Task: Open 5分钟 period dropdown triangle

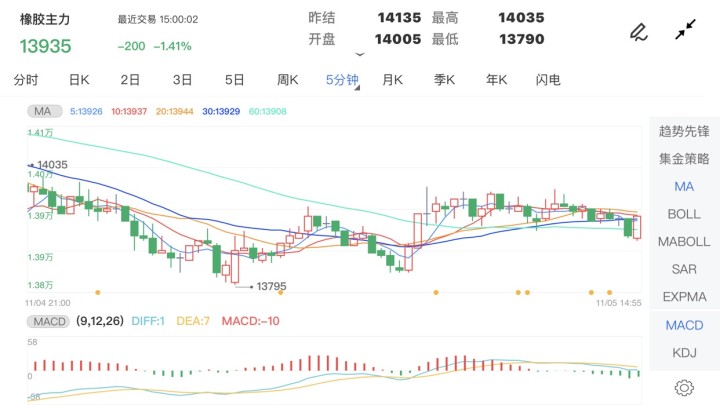Action: (x=357, y=87)
